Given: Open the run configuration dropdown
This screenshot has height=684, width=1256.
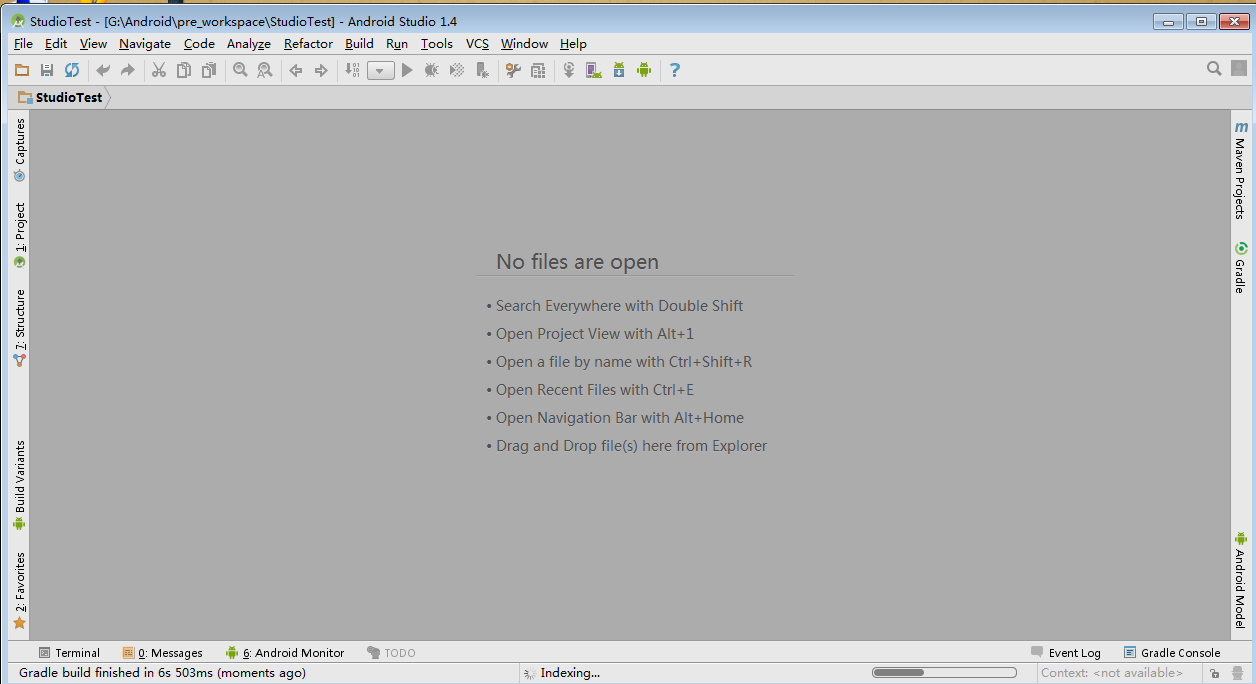Looking at the screenshot, I should pos(381,71).
